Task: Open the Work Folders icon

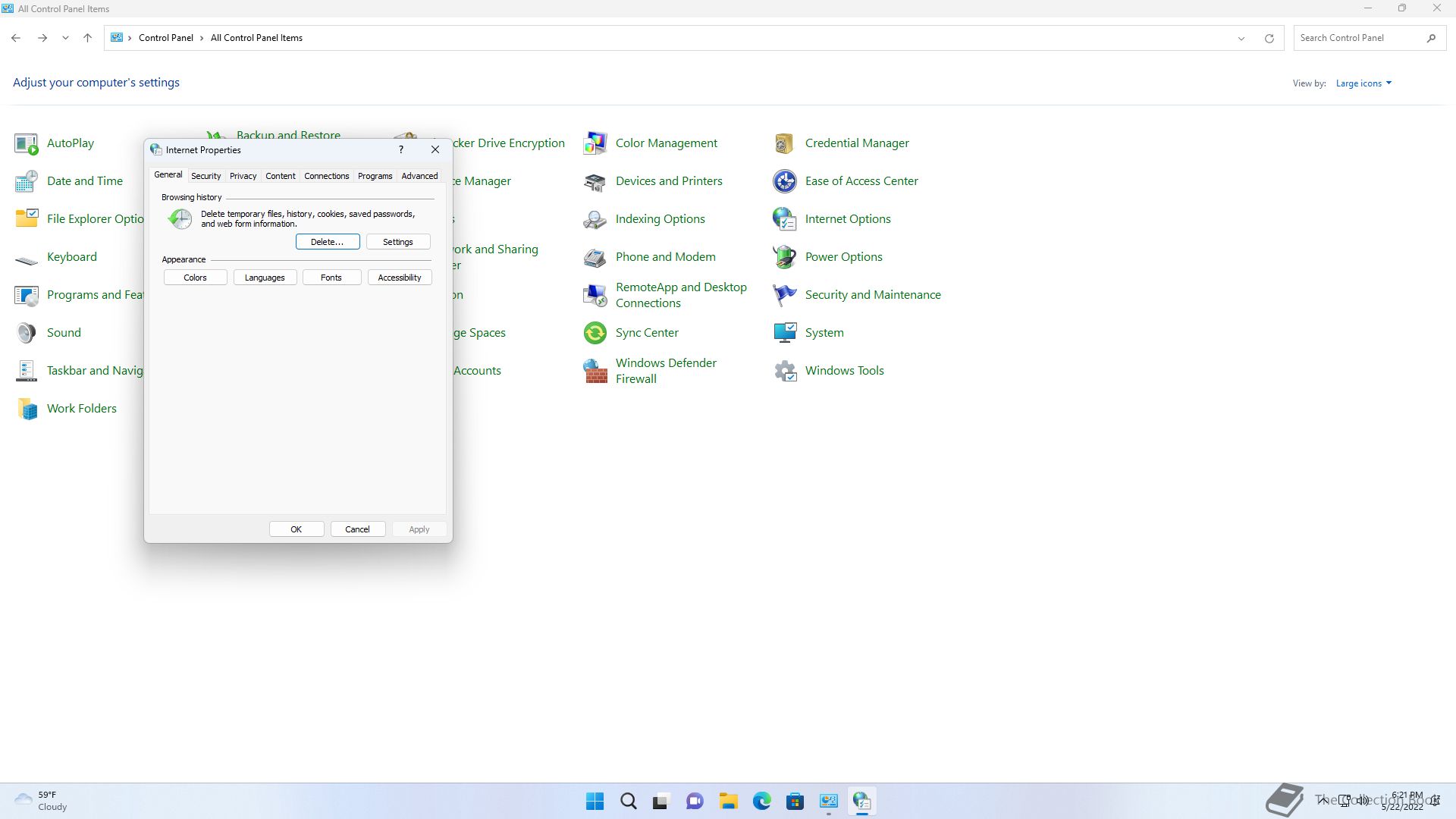Action: [27, 409]
